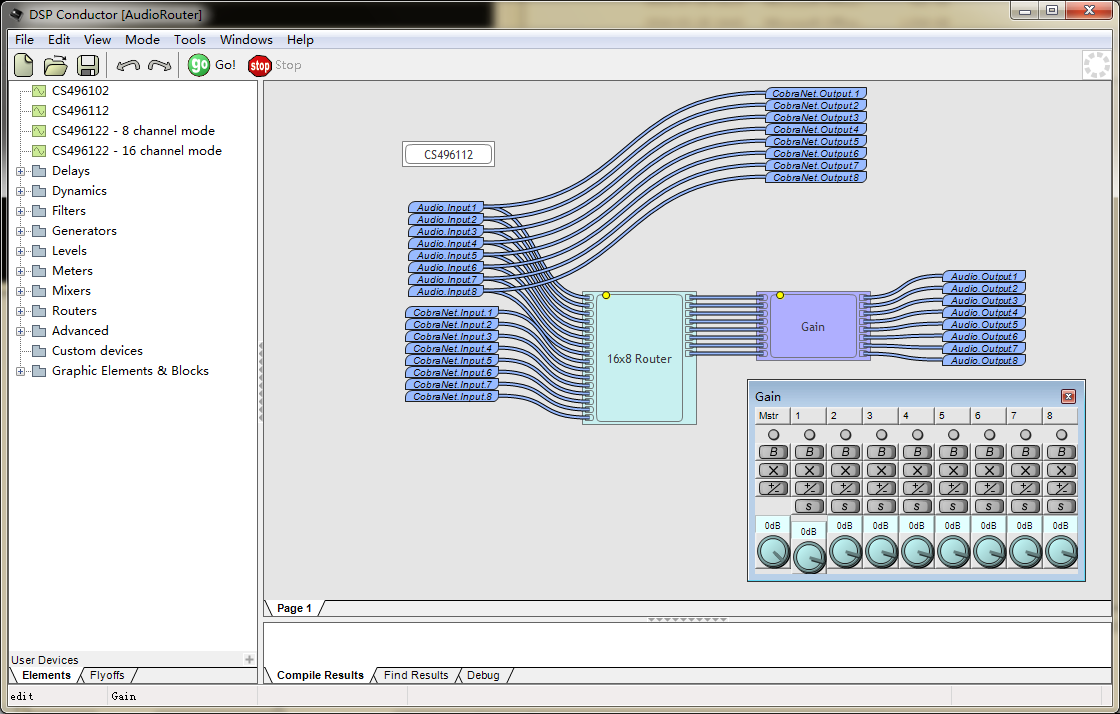1120x714 pixels.
Task: Open the Mode menu
Action: point(142,40)
